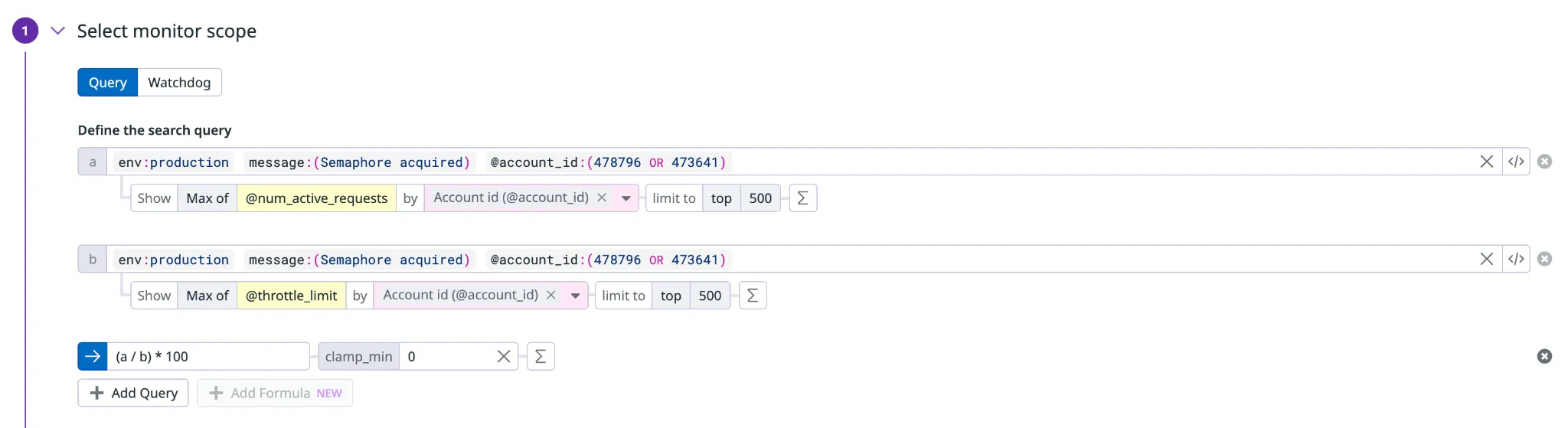
Task: Click the Add Formula button
Action: tap(275, 393)
